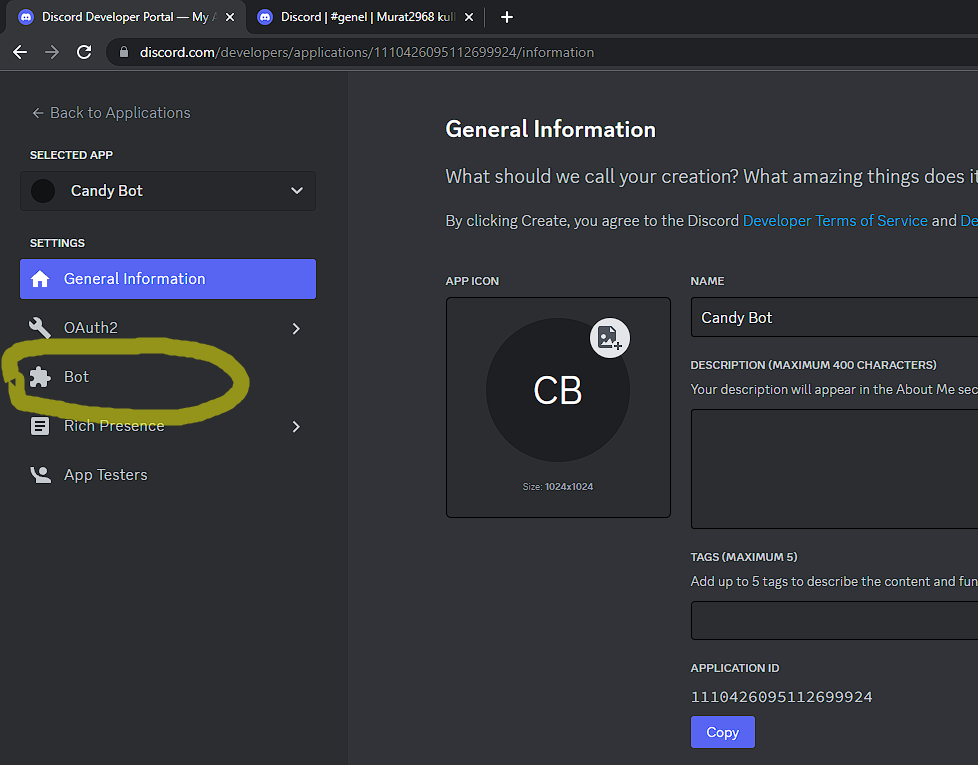Close the Discord #genel tab
978x765 pixels.
point(469,17)
